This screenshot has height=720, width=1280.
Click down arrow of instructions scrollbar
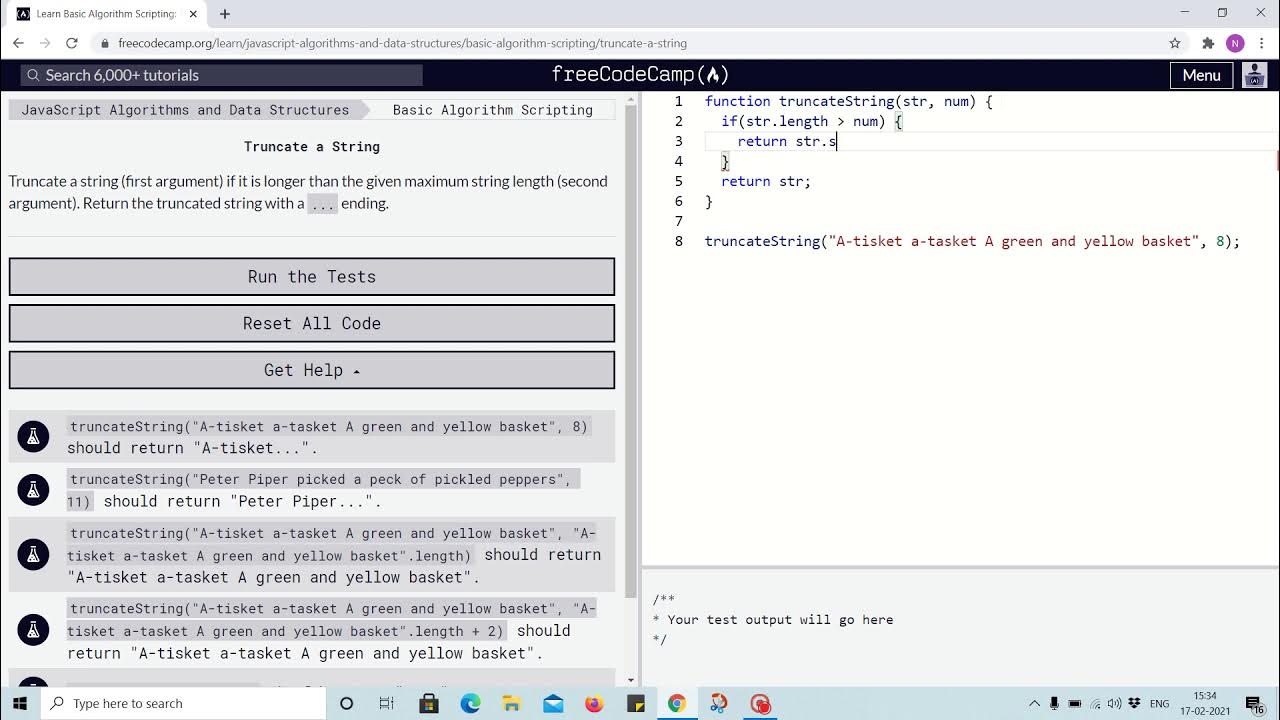(630, 679)
